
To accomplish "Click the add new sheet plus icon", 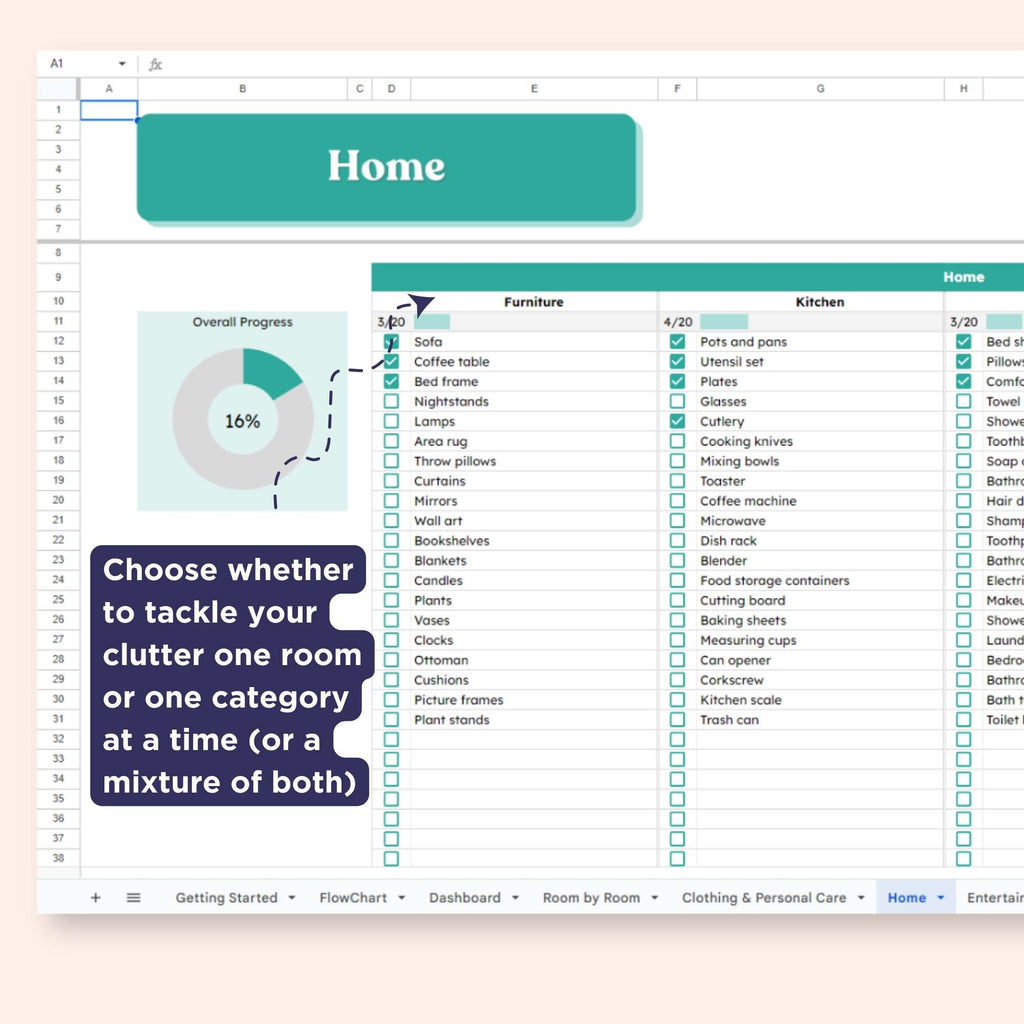I will coord(96,898).
